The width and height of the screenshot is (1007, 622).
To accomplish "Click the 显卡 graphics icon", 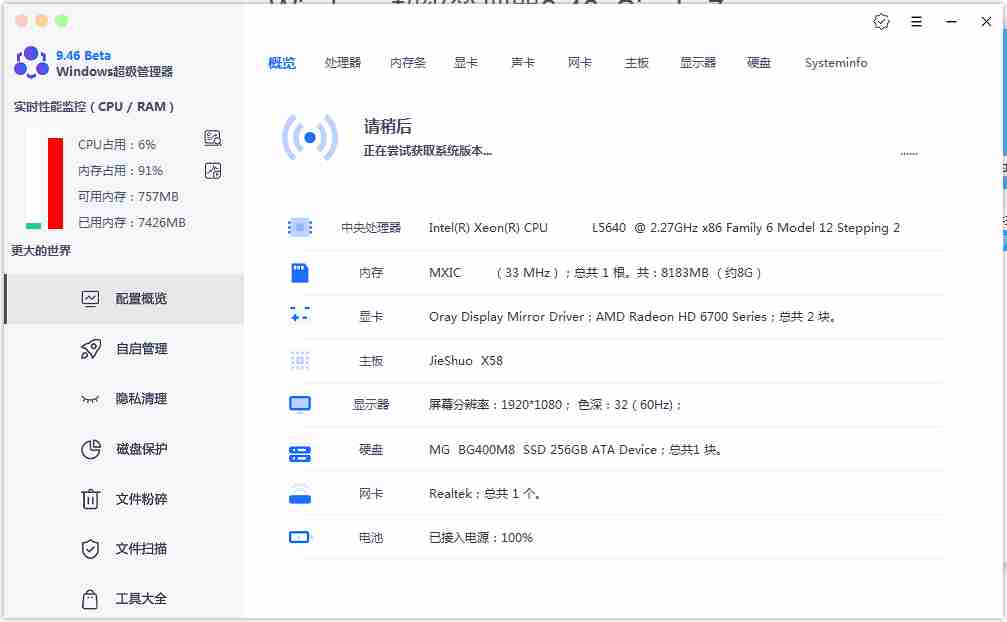I will [x=300, y=315].
